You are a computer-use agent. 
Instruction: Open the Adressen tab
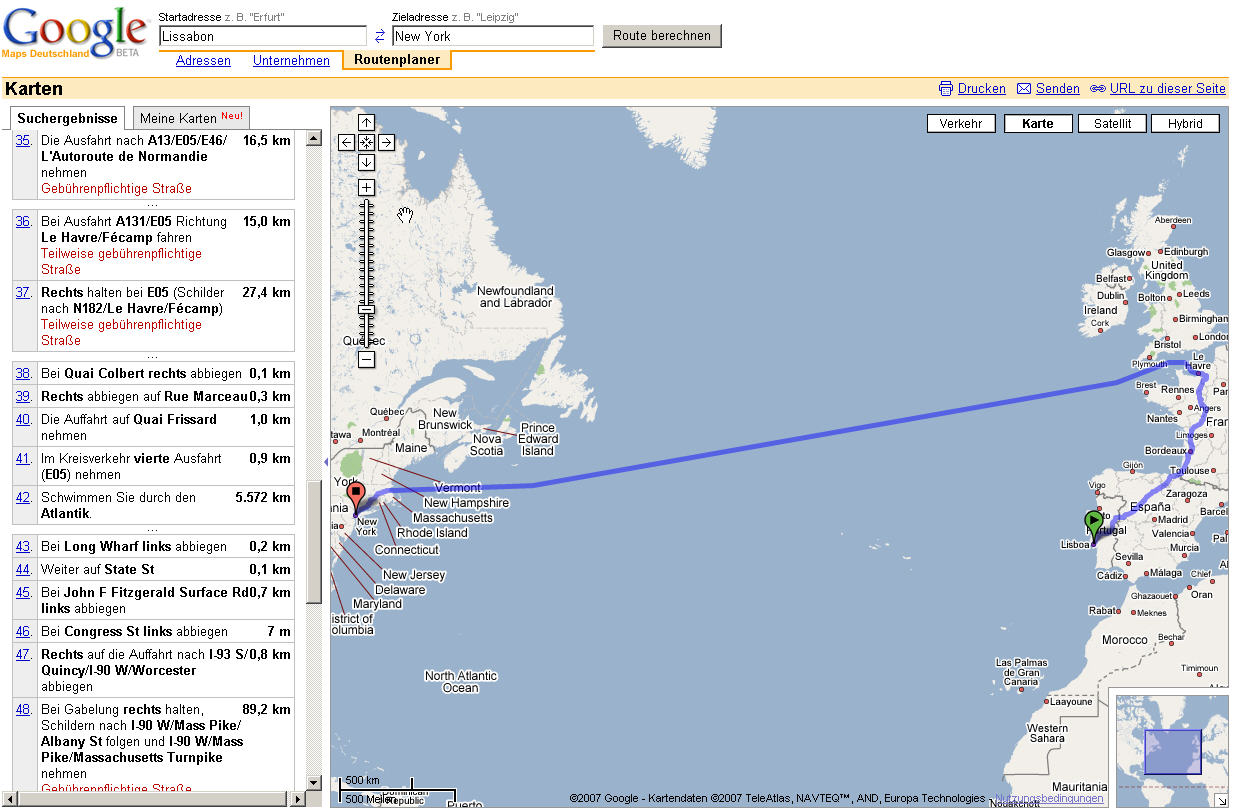click(x=203, y=61)
